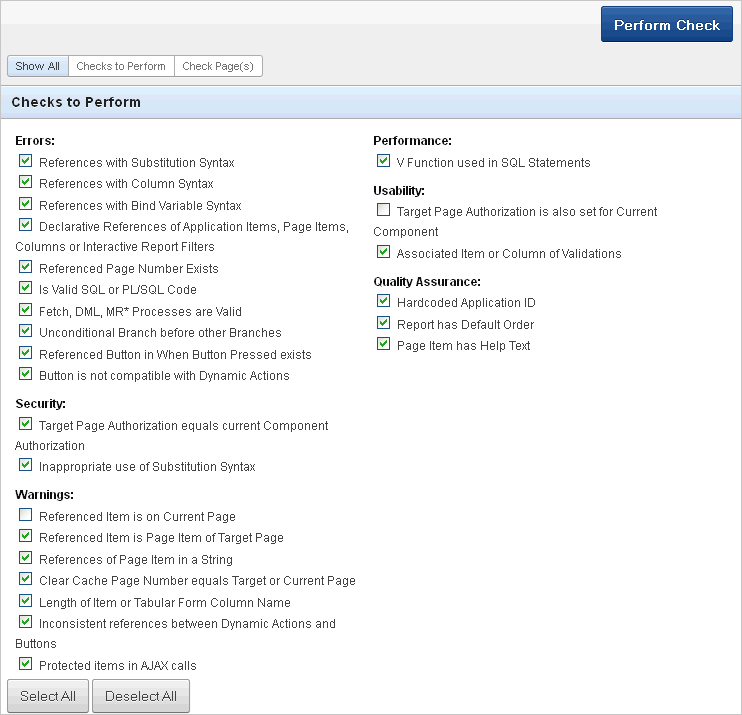
Task: Enable Target Page Authorization also set for Current Component
Action: 383,210
